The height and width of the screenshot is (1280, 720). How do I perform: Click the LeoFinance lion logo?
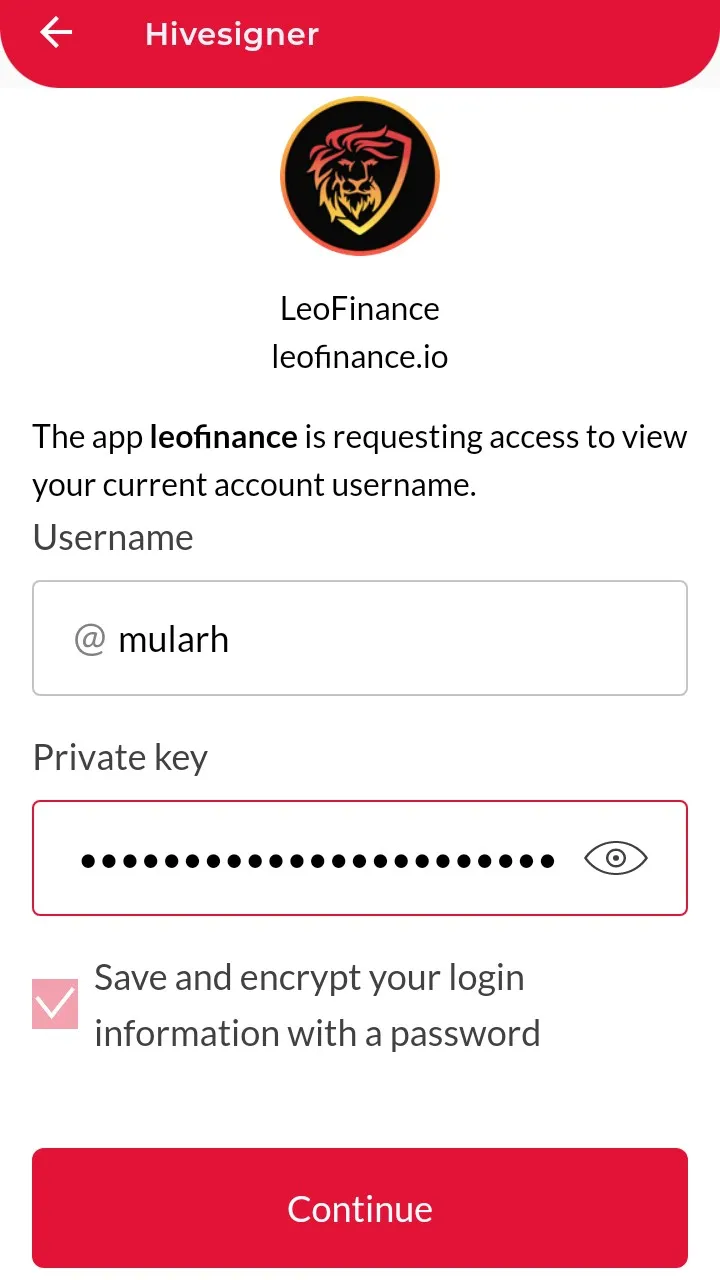(360, 177)
